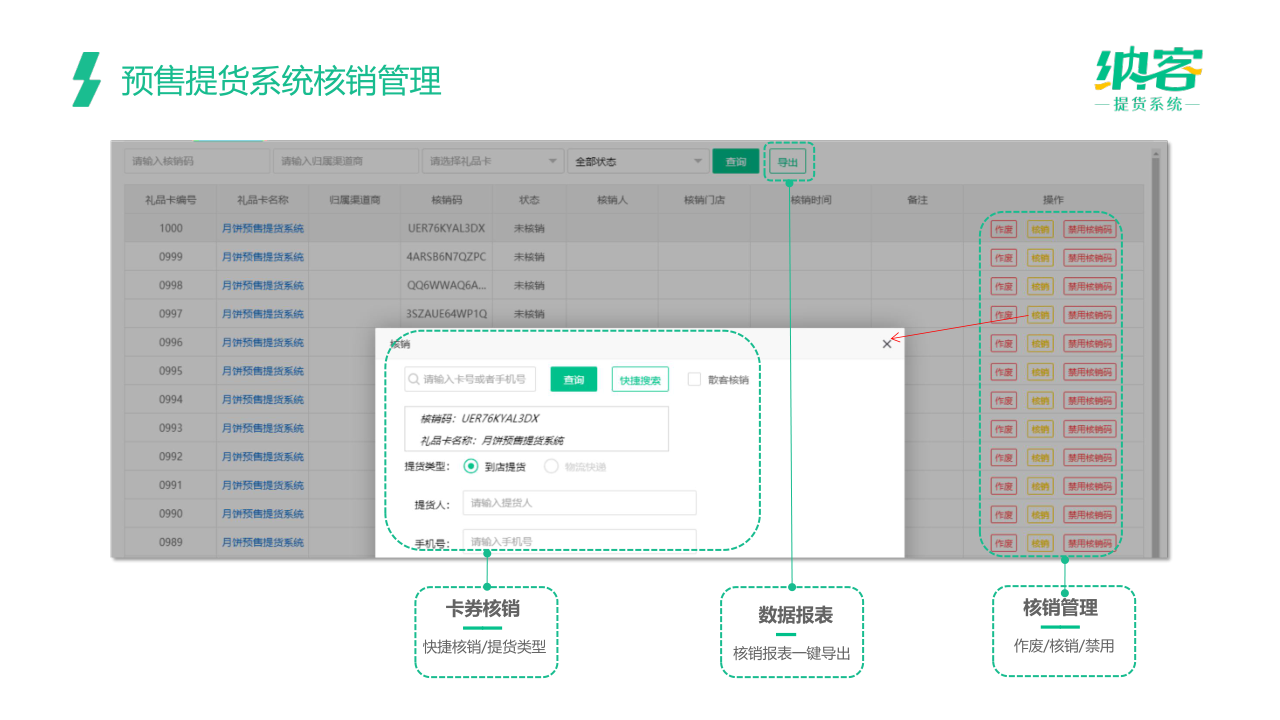Click the green 查询 button in the 核销 dialog
This screenshot has height=720, width=1280.
point(573,380)
